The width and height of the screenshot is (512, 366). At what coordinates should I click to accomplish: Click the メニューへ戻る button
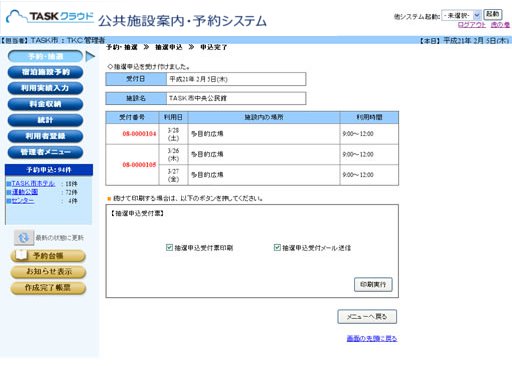(367, 317)
